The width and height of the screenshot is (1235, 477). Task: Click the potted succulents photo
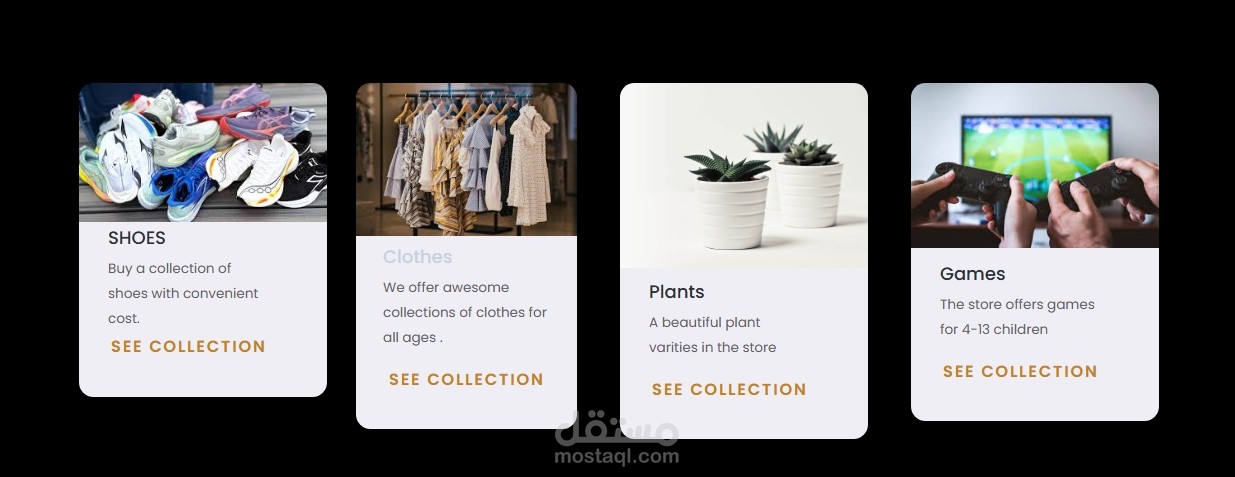click(x=744, y=176)
